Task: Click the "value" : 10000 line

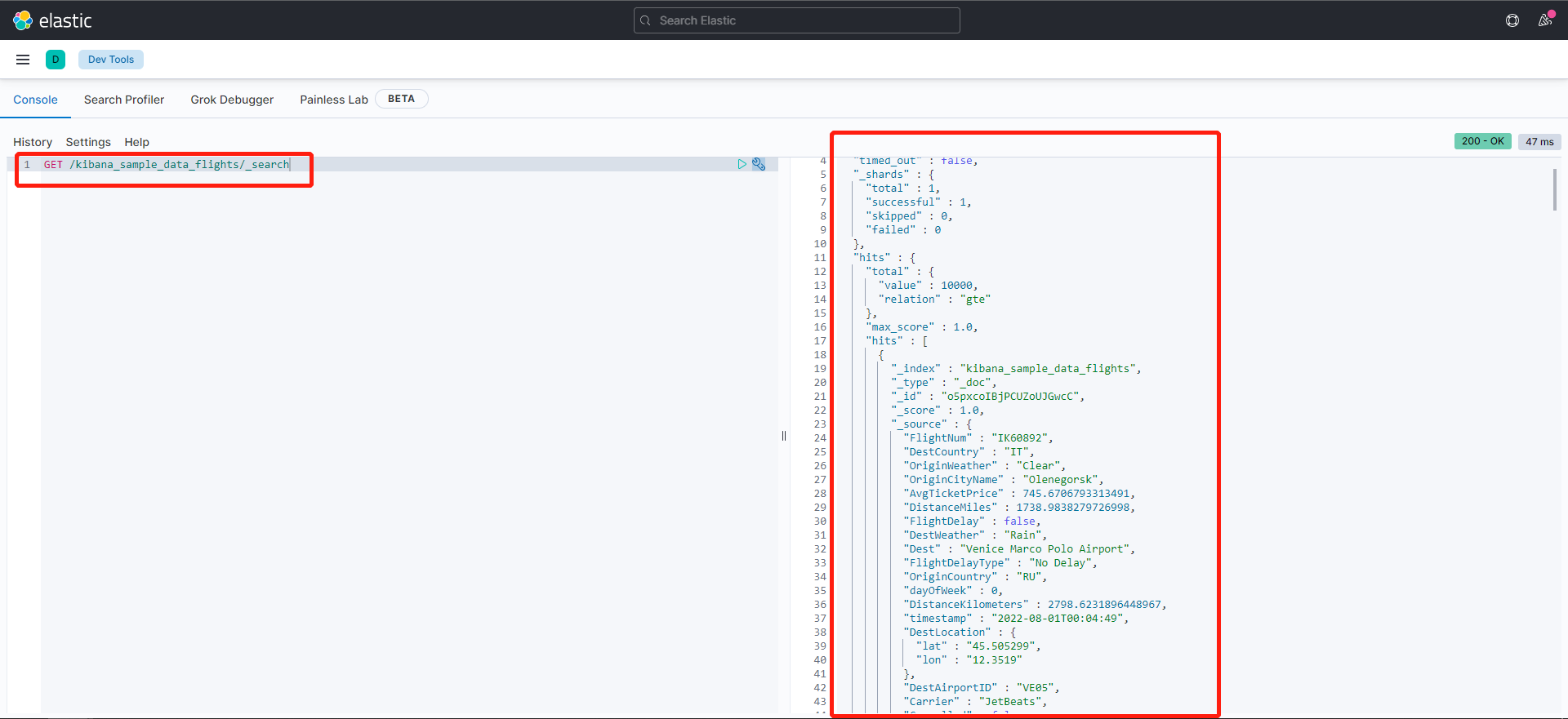Action: point(928,286)
